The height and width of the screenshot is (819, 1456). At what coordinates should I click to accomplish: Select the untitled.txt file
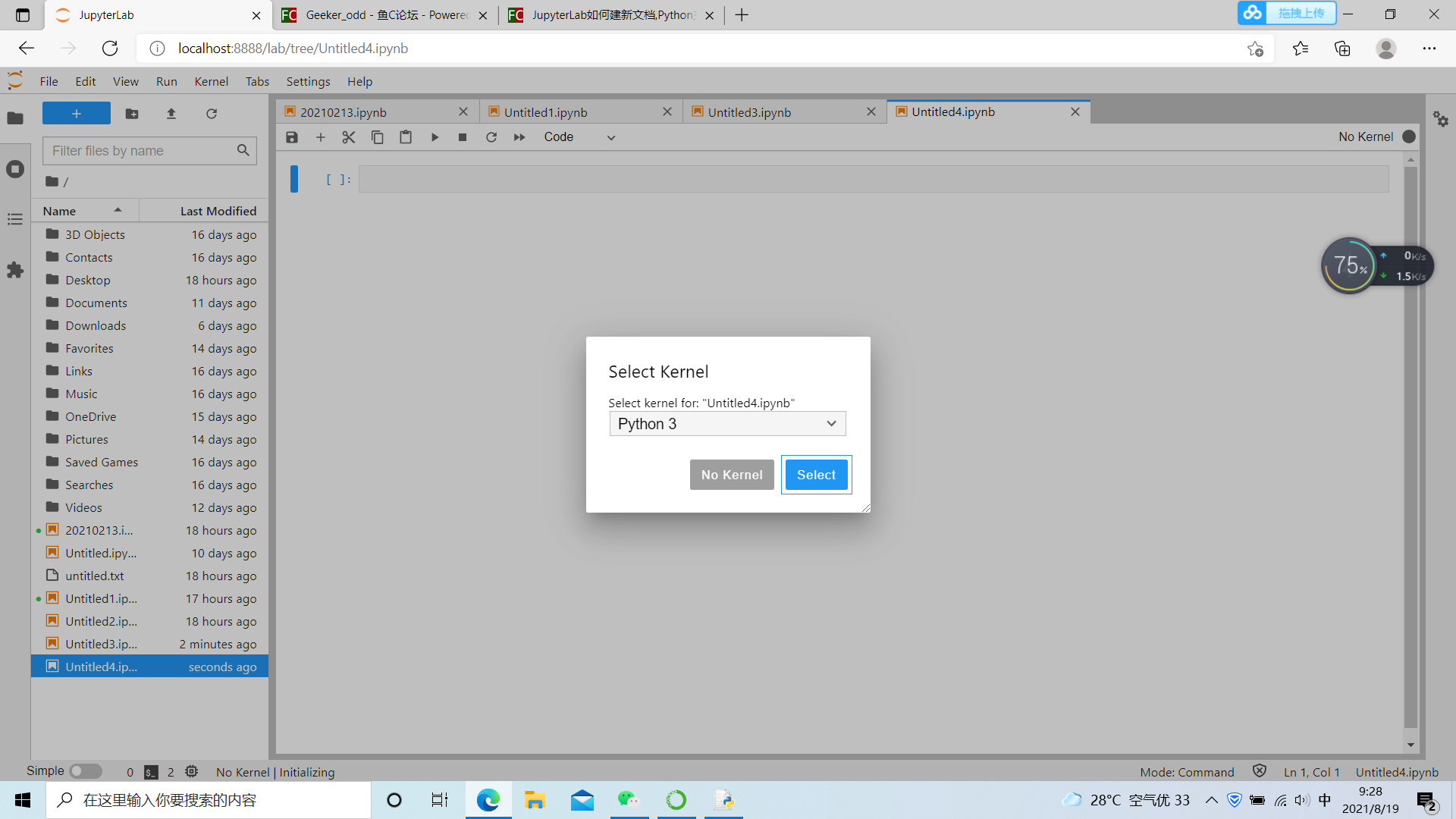[x=149, y=576]
